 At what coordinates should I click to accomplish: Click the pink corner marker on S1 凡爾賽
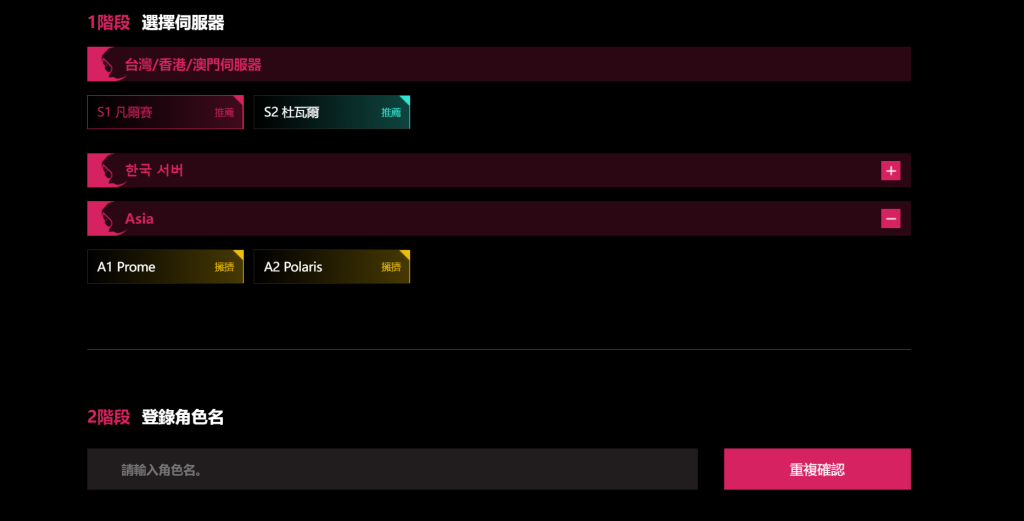[238, 100]
